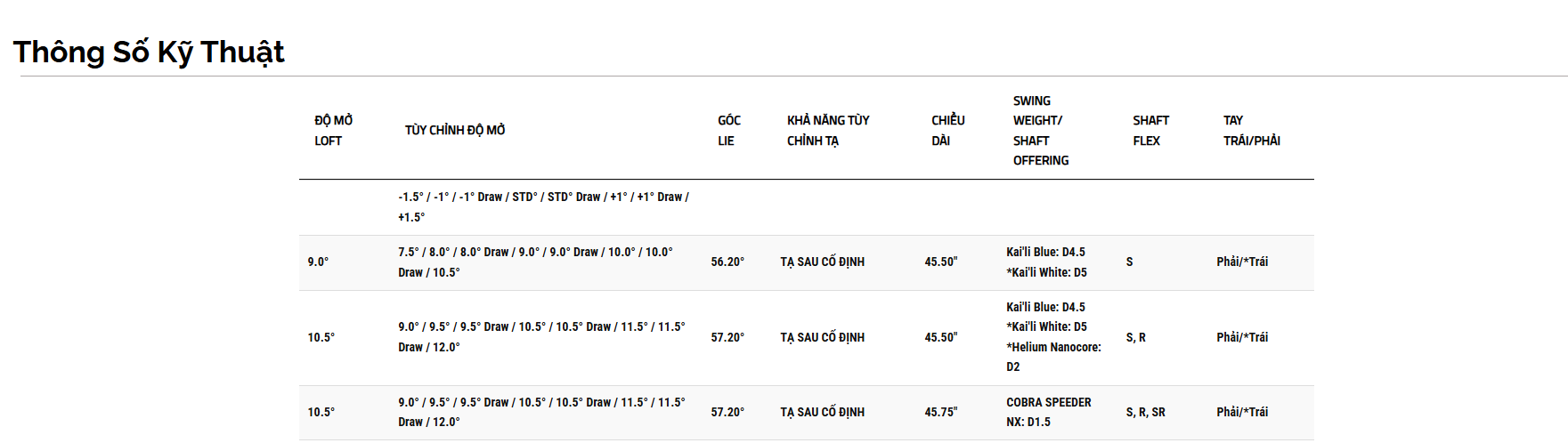Select the Kai'li Blue: D4.5 text in 9.0° row
1568x443 pixels.
click(x=1045, y=252)
